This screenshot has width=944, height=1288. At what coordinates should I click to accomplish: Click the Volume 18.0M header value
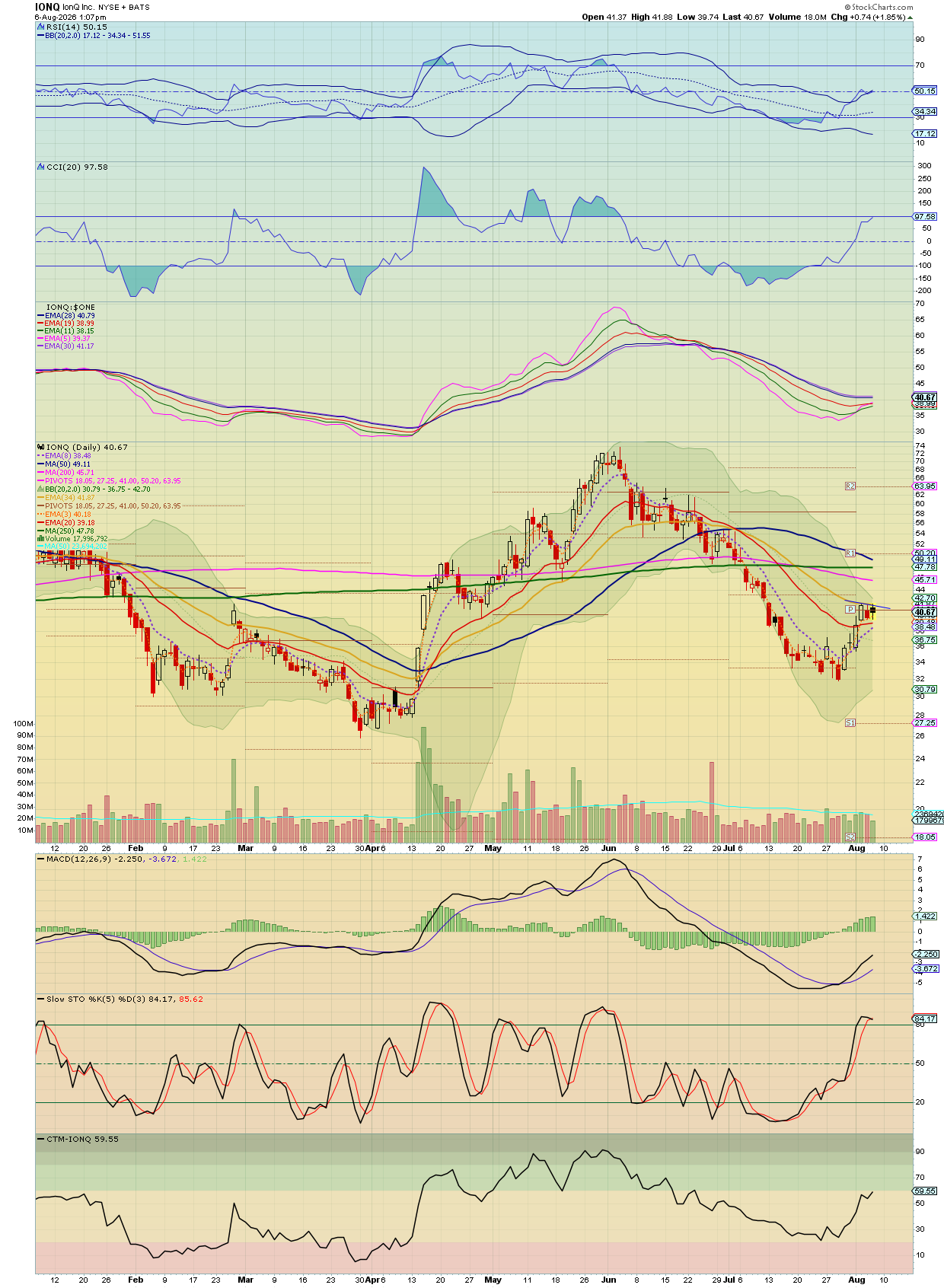click(797, 17)
